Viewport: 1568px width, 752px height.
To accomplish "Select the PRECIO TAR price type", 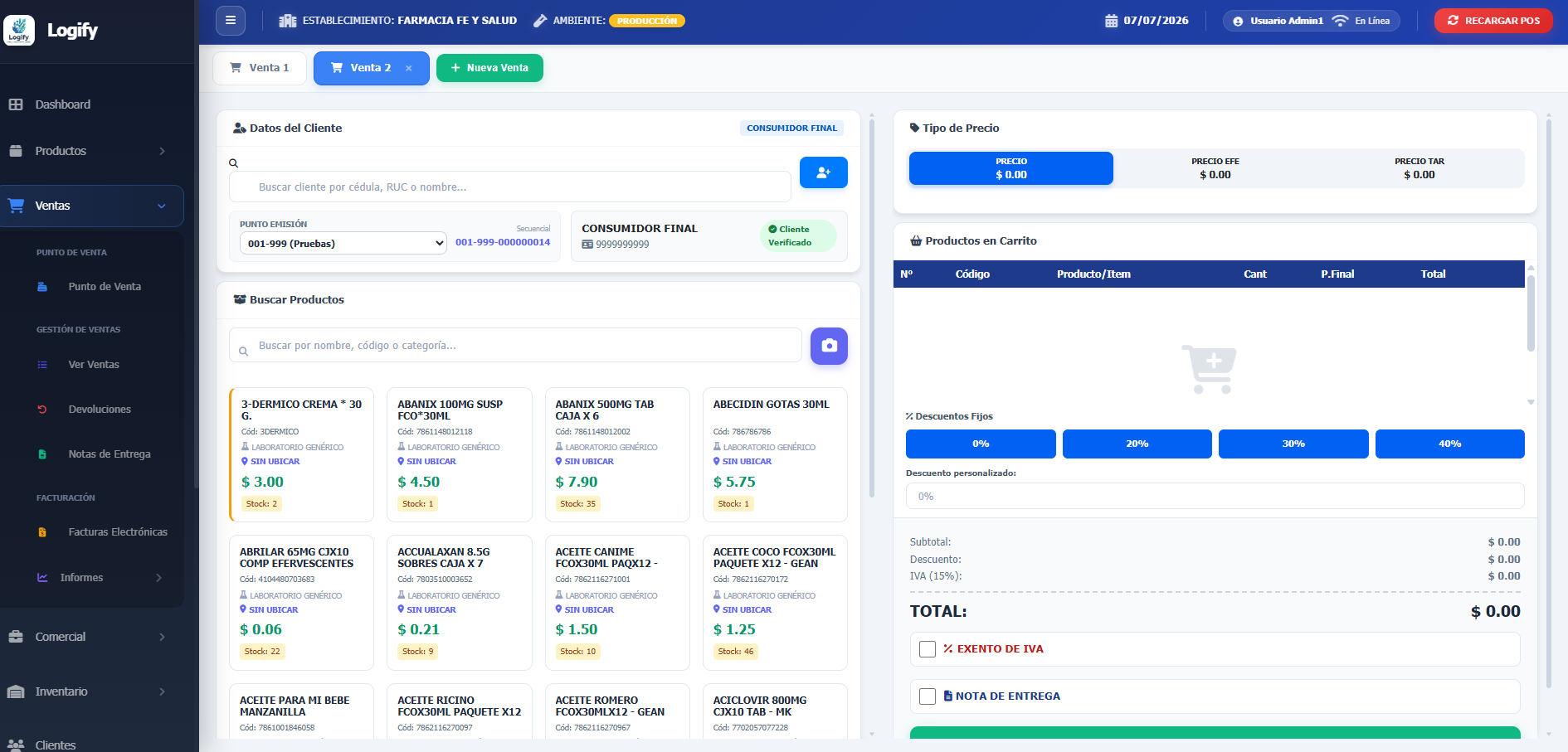I will tap(1419, 168).
